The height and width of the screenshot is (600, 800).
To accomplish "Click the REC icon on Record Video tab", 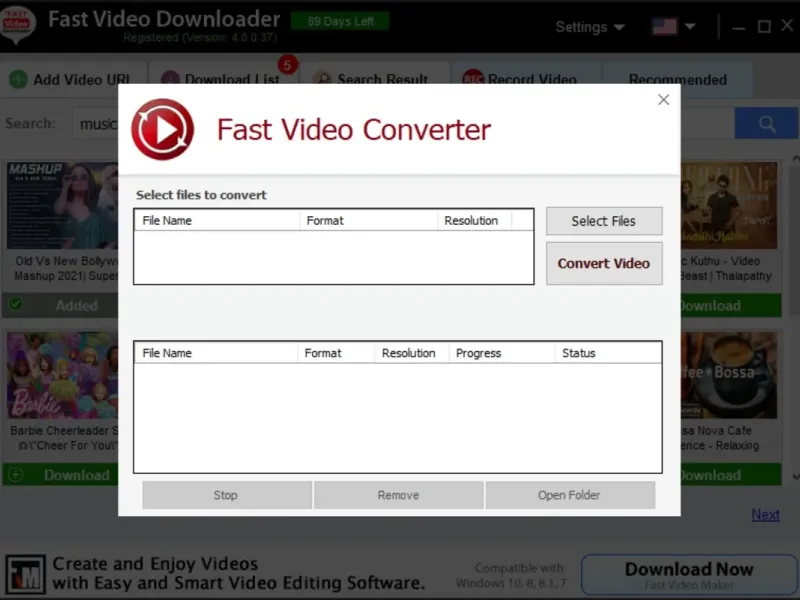I will click(x=472, y=79).
